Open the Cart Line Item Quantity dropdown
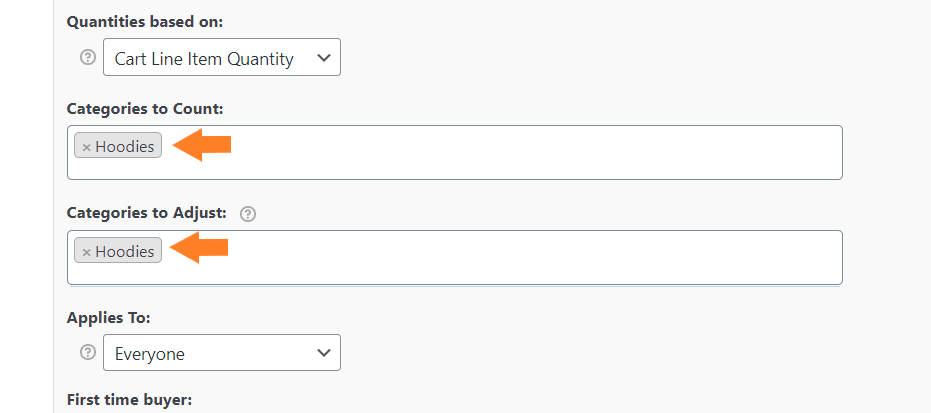The height and width of the screenshot is (413, 931). pyautogui.click(x=222, y=57)
